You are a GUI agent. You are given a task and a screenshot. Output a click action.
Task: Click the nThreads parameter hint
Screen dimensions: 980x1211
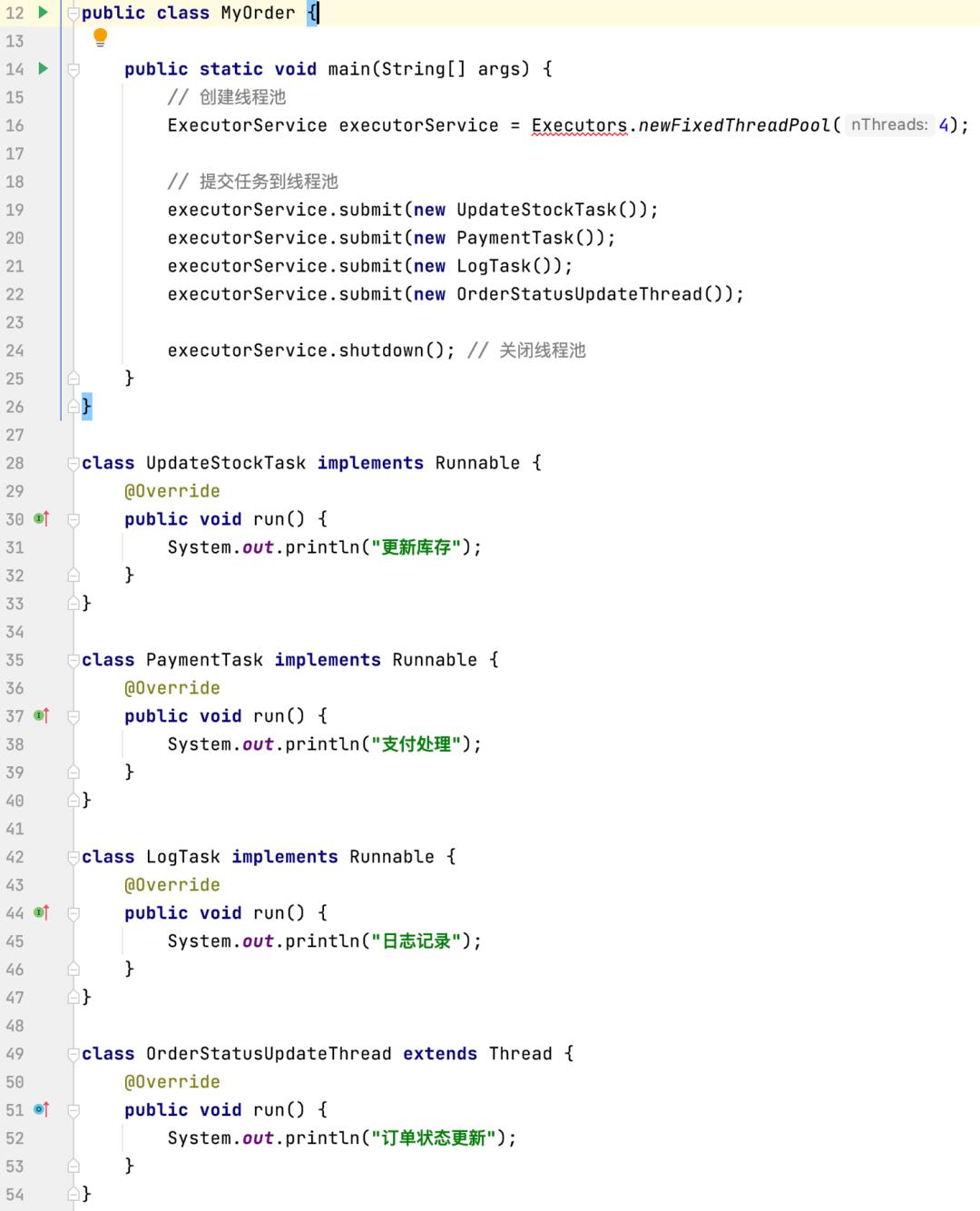(x=889, y=125)
